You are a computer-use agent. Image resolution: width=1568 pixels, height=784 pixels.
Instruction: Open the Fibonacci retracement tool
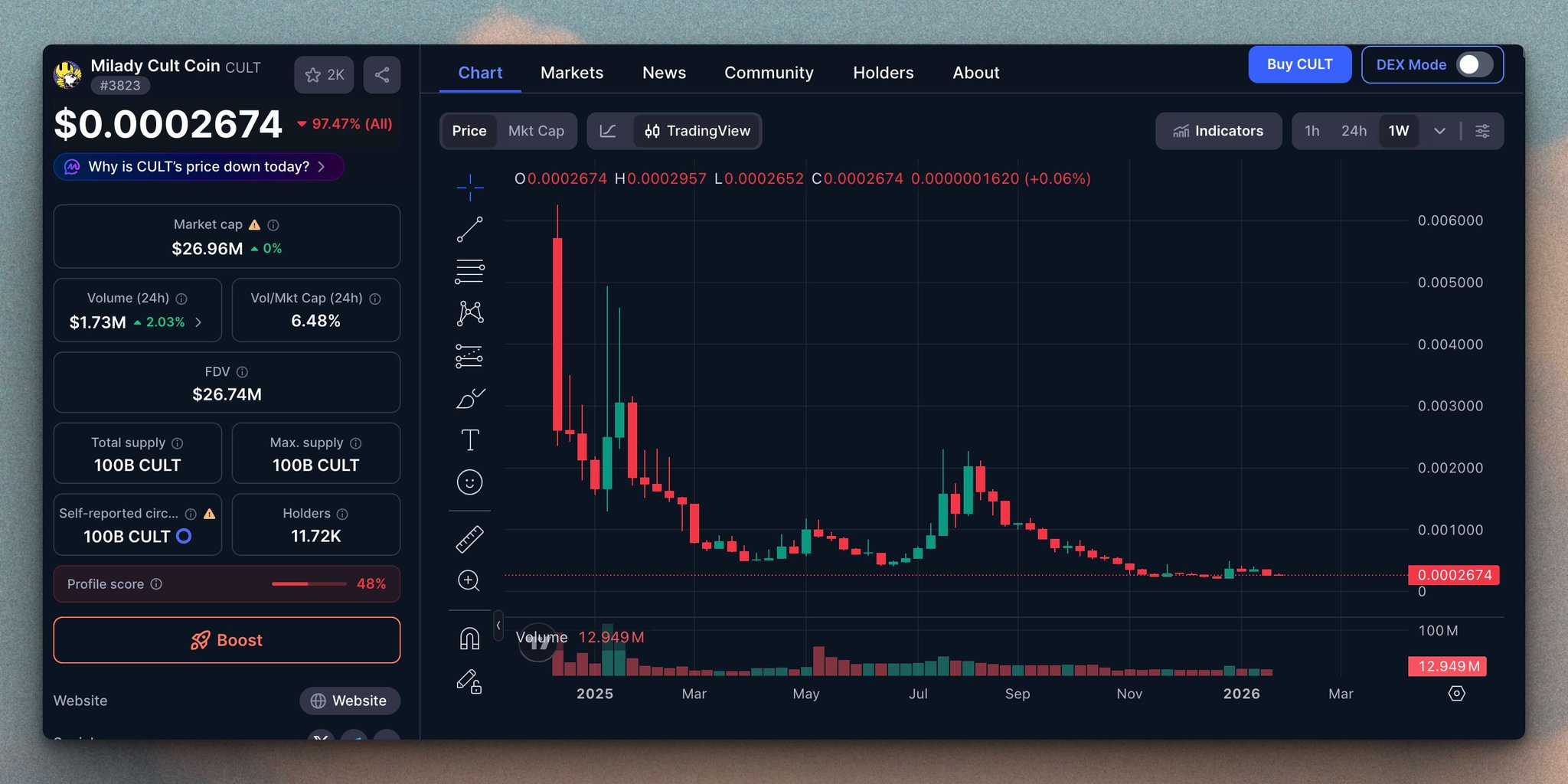469,271
